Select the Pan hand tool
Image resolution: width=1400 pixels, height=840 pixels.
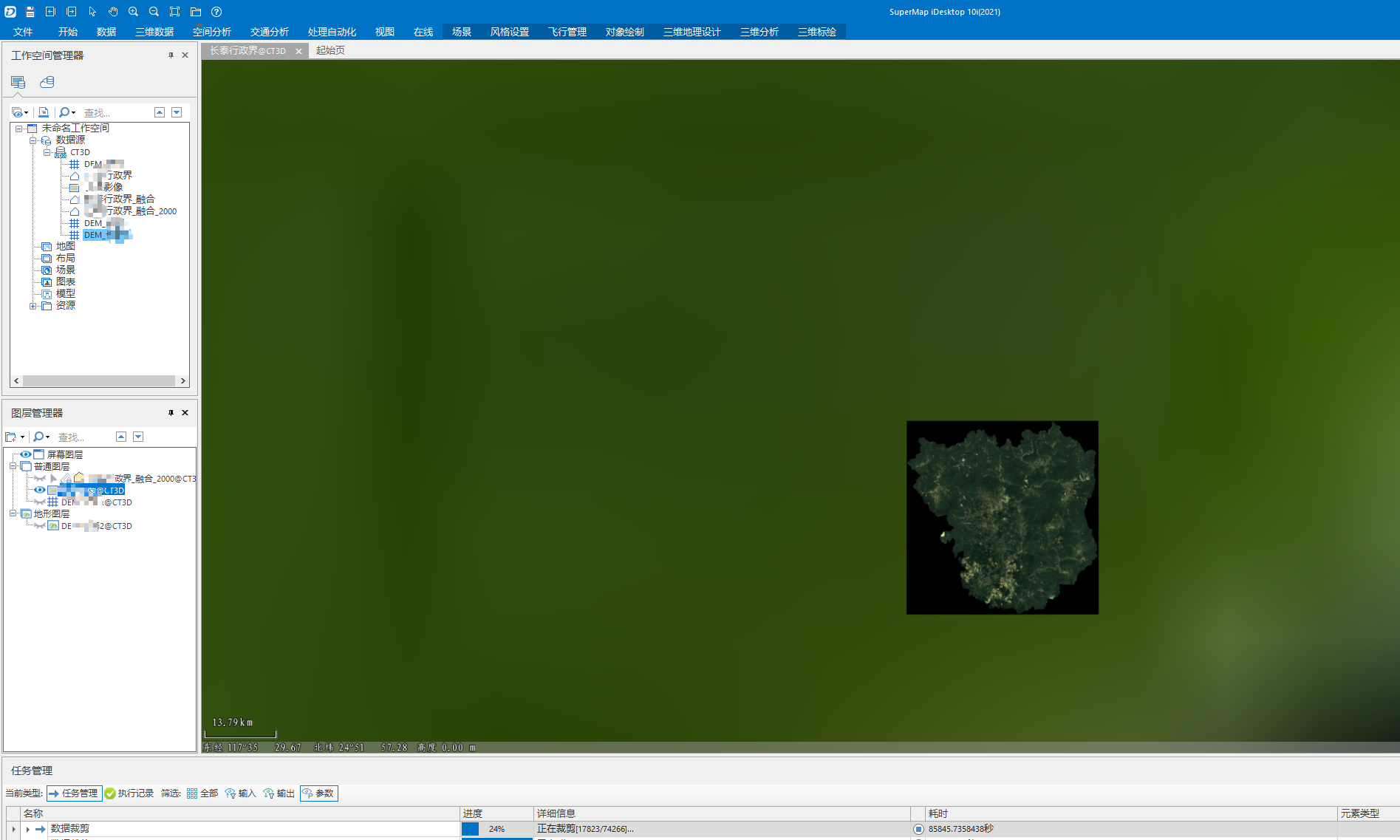(x=113, y=12)
